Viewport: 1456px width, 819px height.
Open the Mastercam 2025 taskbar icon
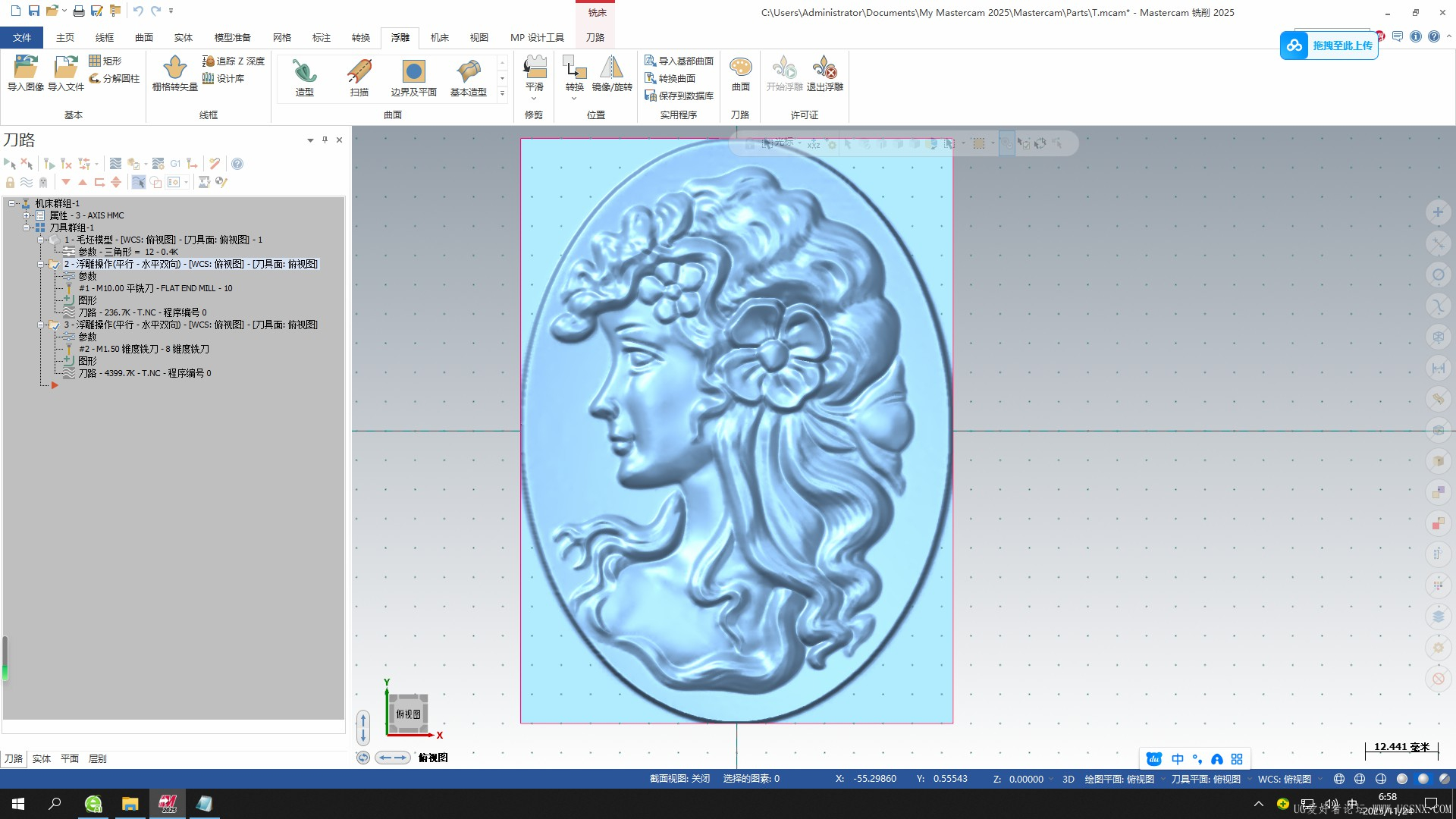click(x=168, y=803)
